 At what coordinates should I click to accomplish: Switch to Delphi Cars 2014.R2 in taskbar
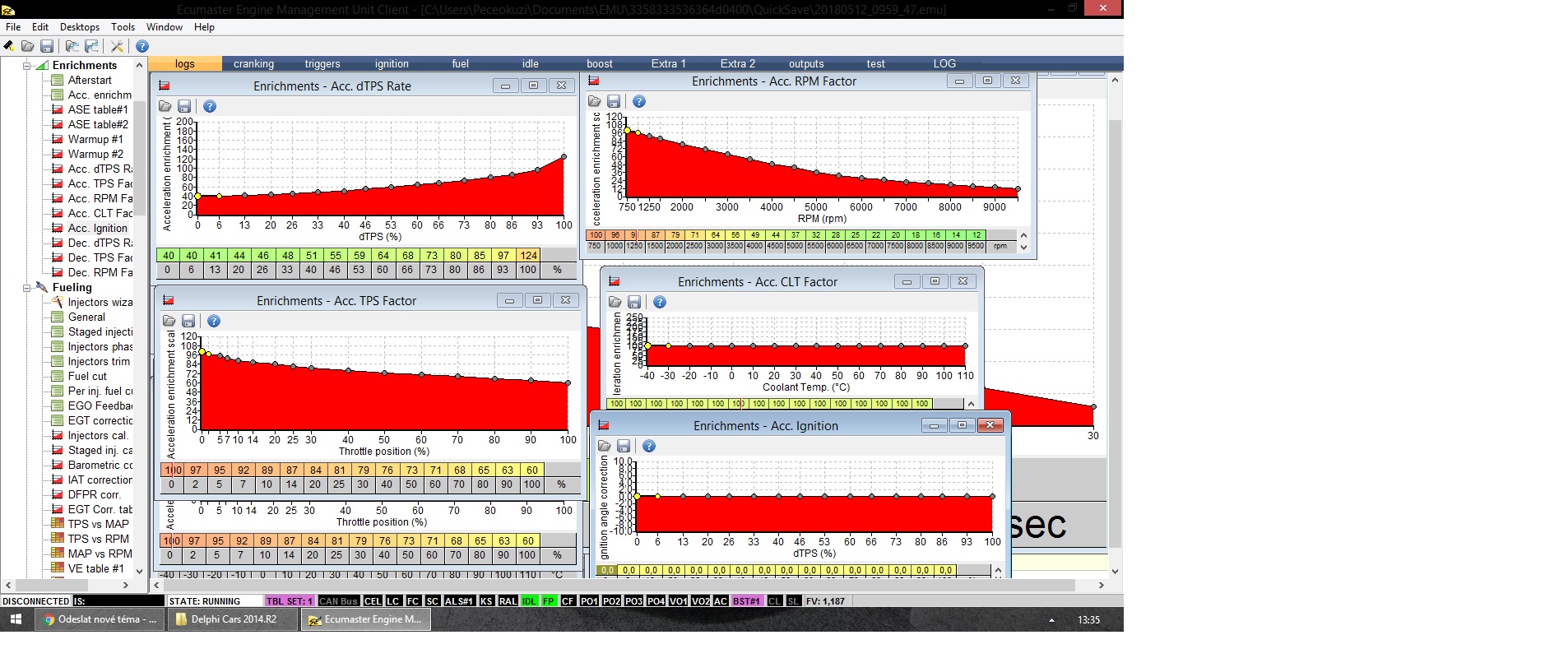tap(234, 619)
